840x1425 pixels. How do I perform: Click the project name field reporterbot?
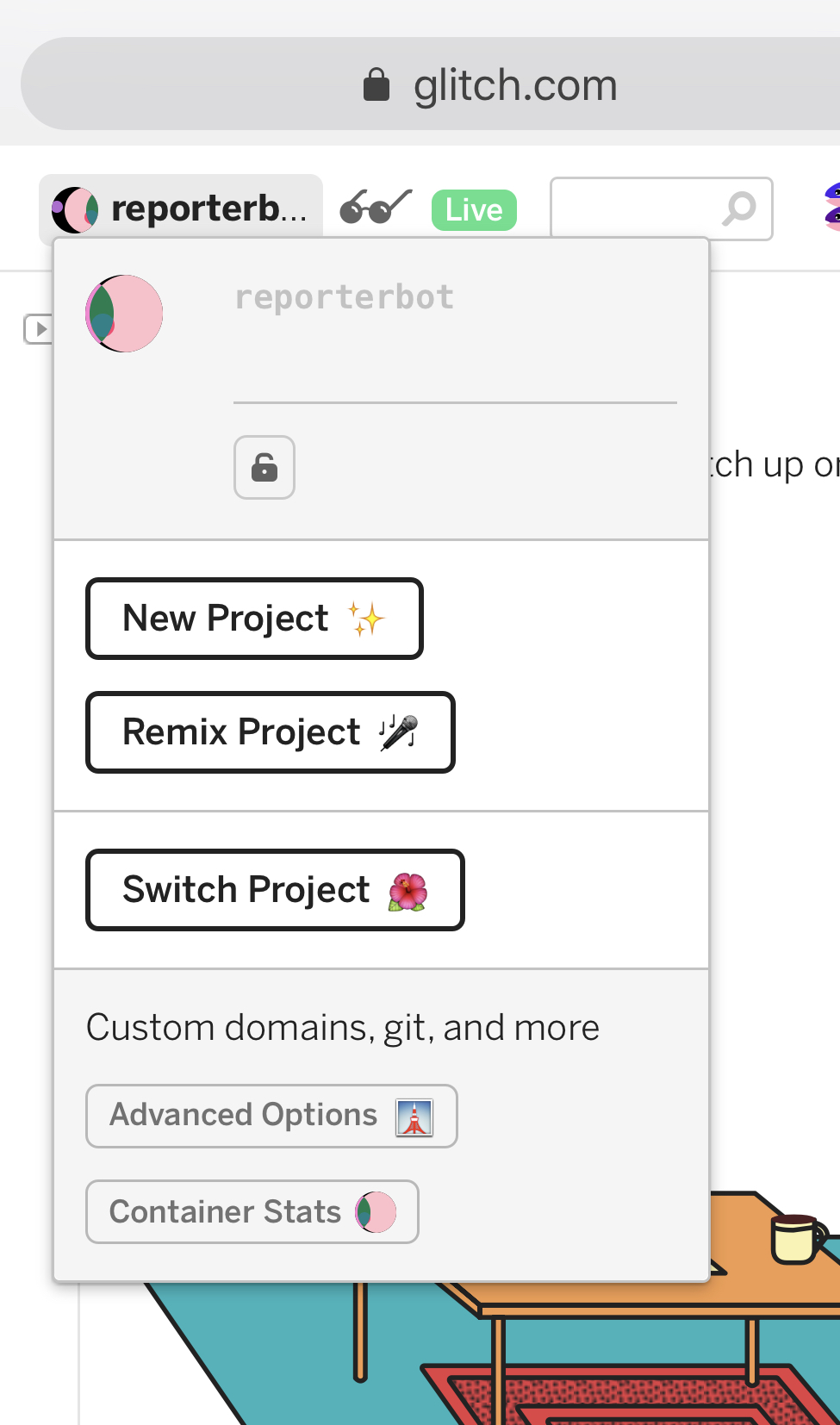pos(455,297)
